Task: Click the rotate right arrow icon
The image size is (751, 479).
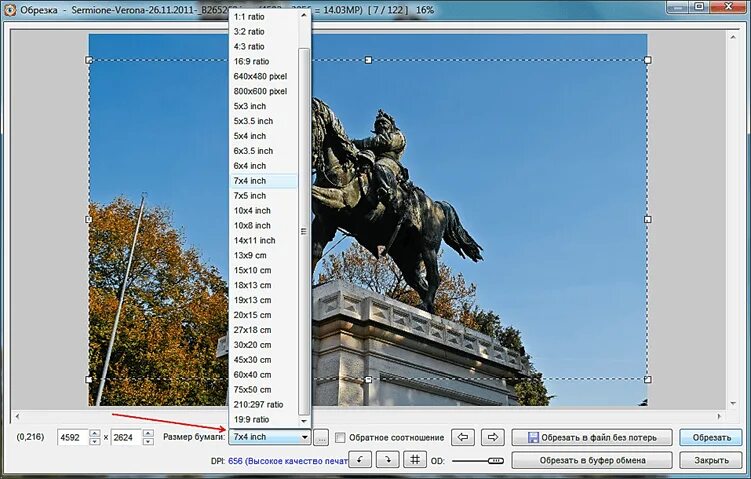Action: [x=387, y=460]
